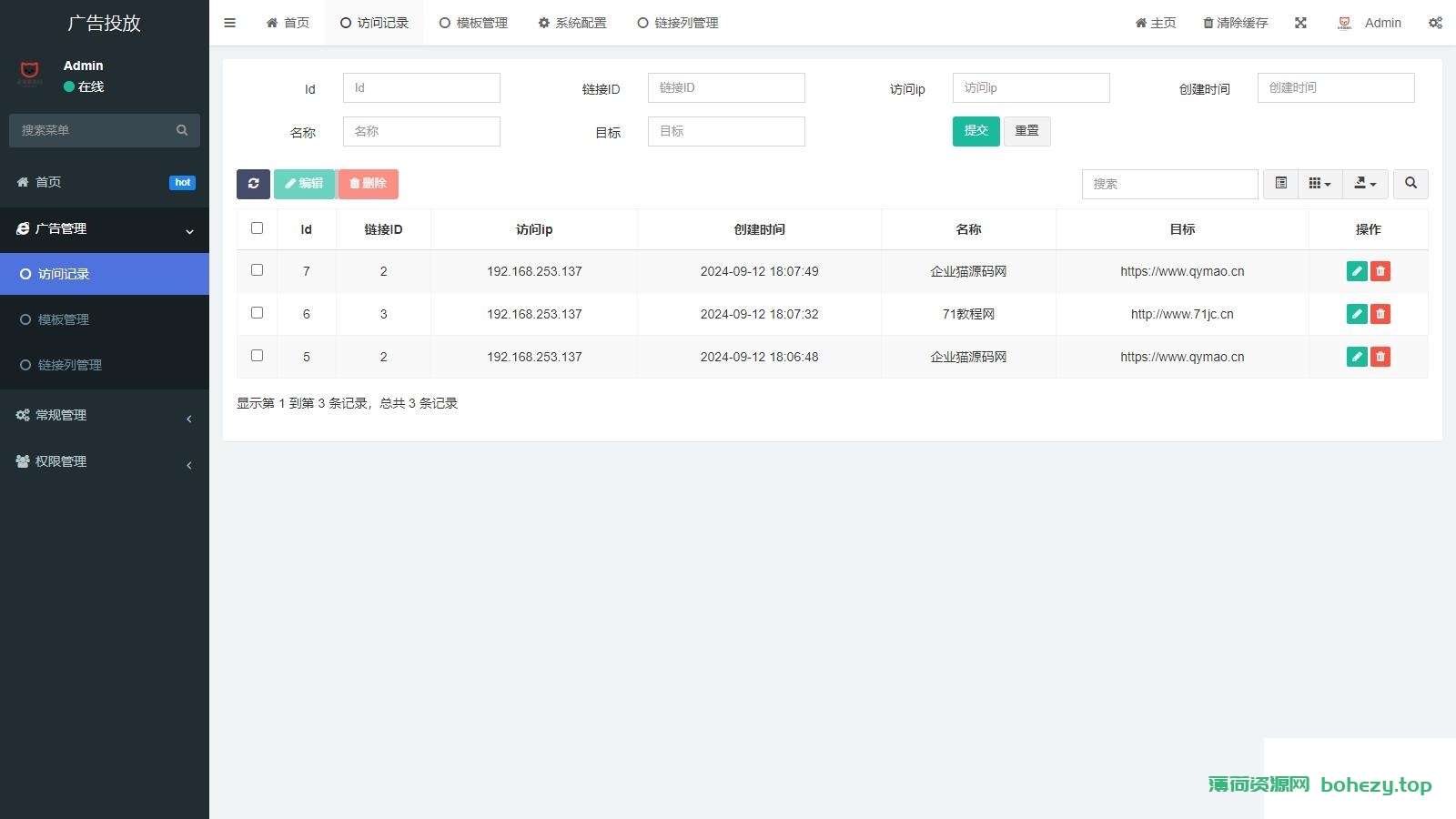Toggle the sidebar with the hamburger icon

click(x=229, y=23)
